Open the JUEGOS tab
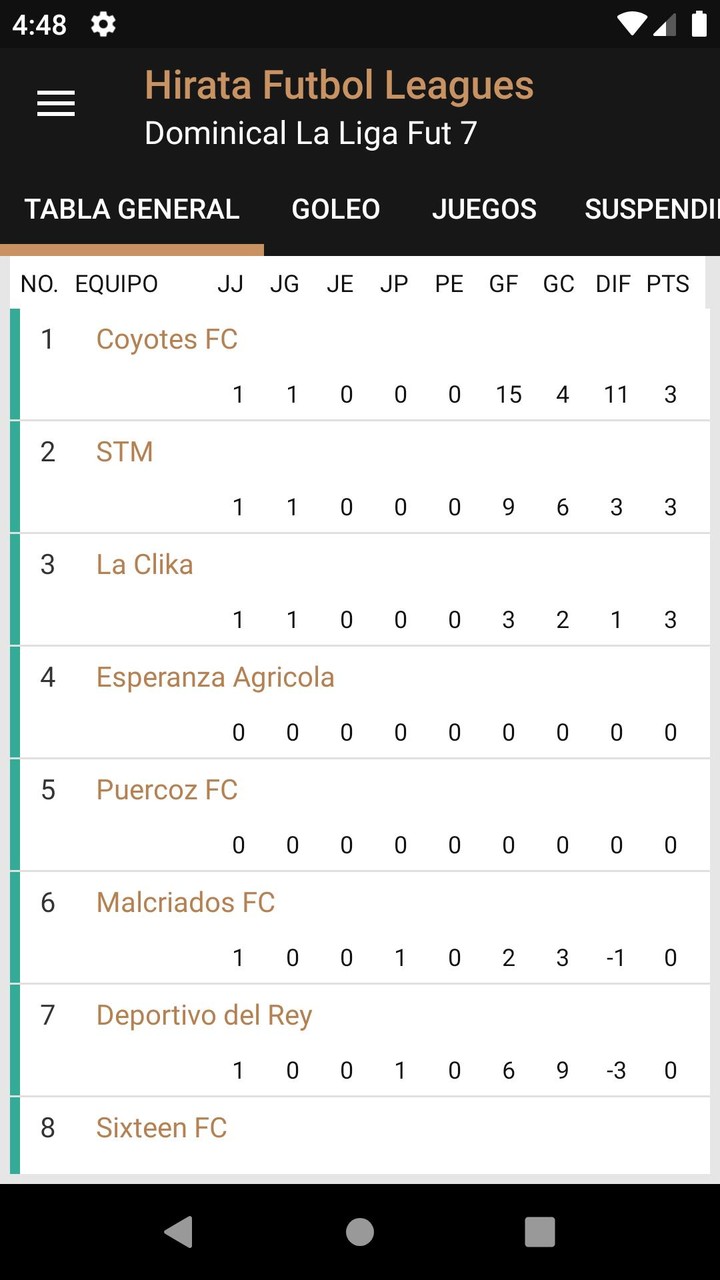This screenshot has height=1280, width=720. [x=484, y=209]
